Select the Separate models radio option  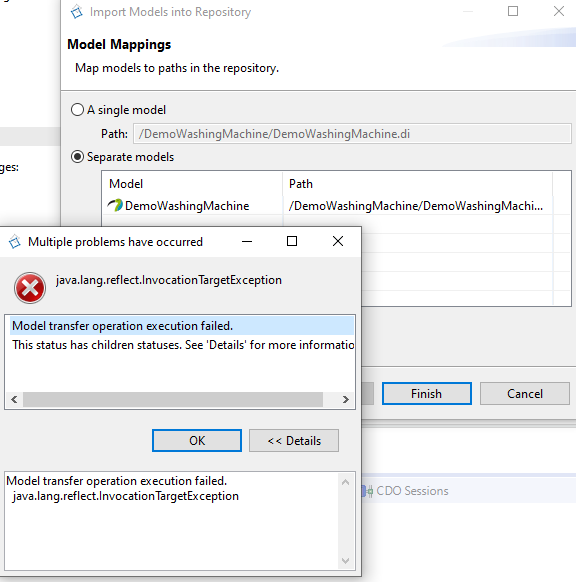77,157
